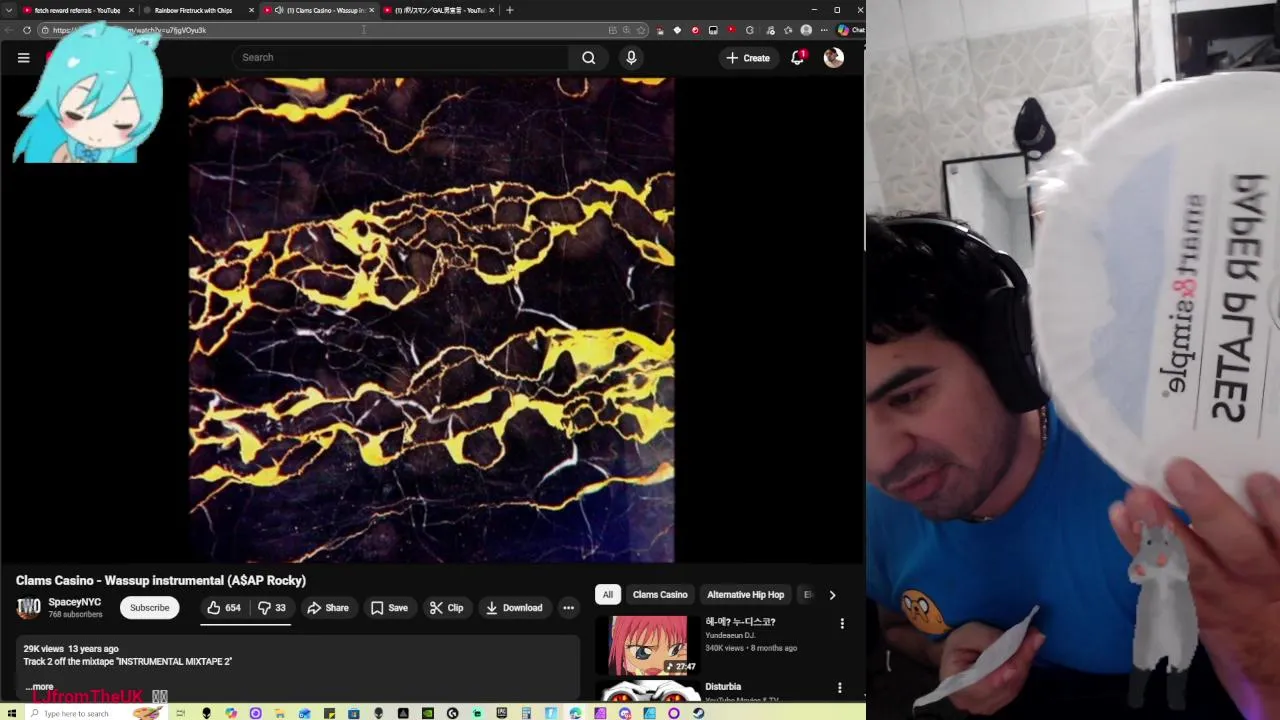The image size is (1280, 720).
Task: Expand the description with ...more
Action: [39, 687]
